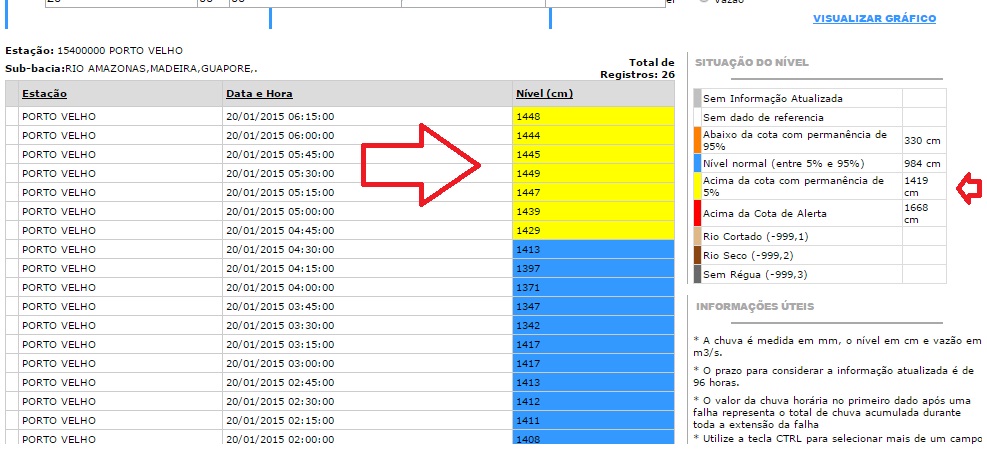This screenshot has height=454, width=987.
Task: Sort by Nível (cm) column header
Action: pyautogui.click(x=544, y=94)
